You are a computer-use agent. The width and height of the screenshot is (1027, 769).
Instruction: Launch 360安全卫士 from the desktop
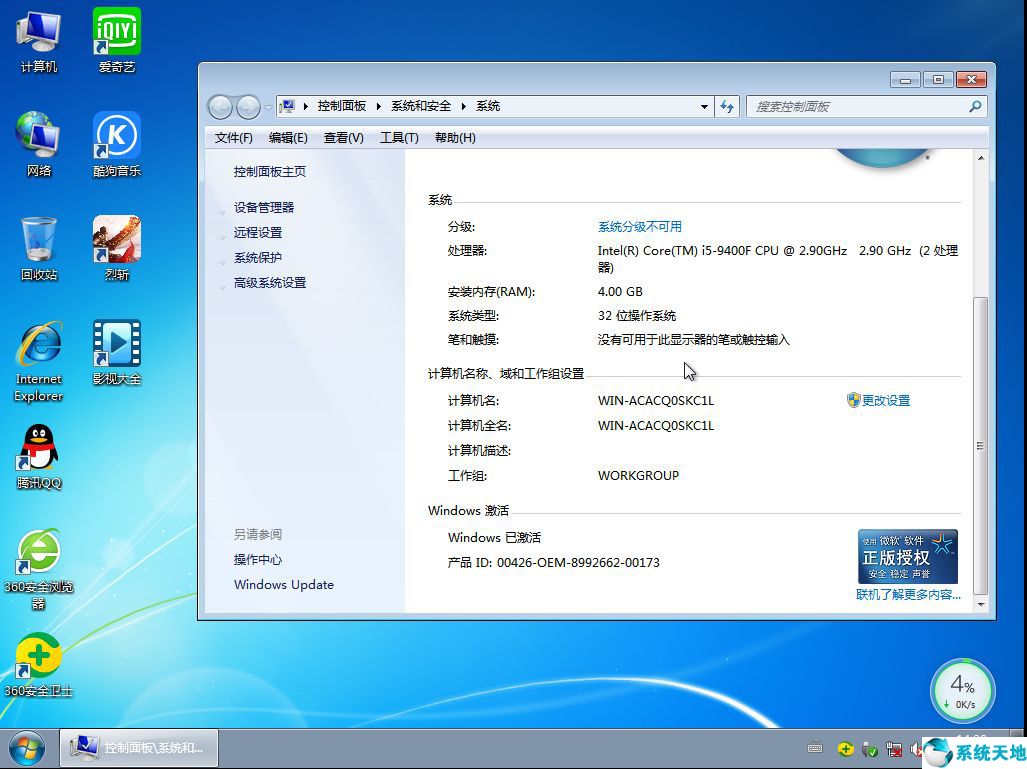point(39,666)
